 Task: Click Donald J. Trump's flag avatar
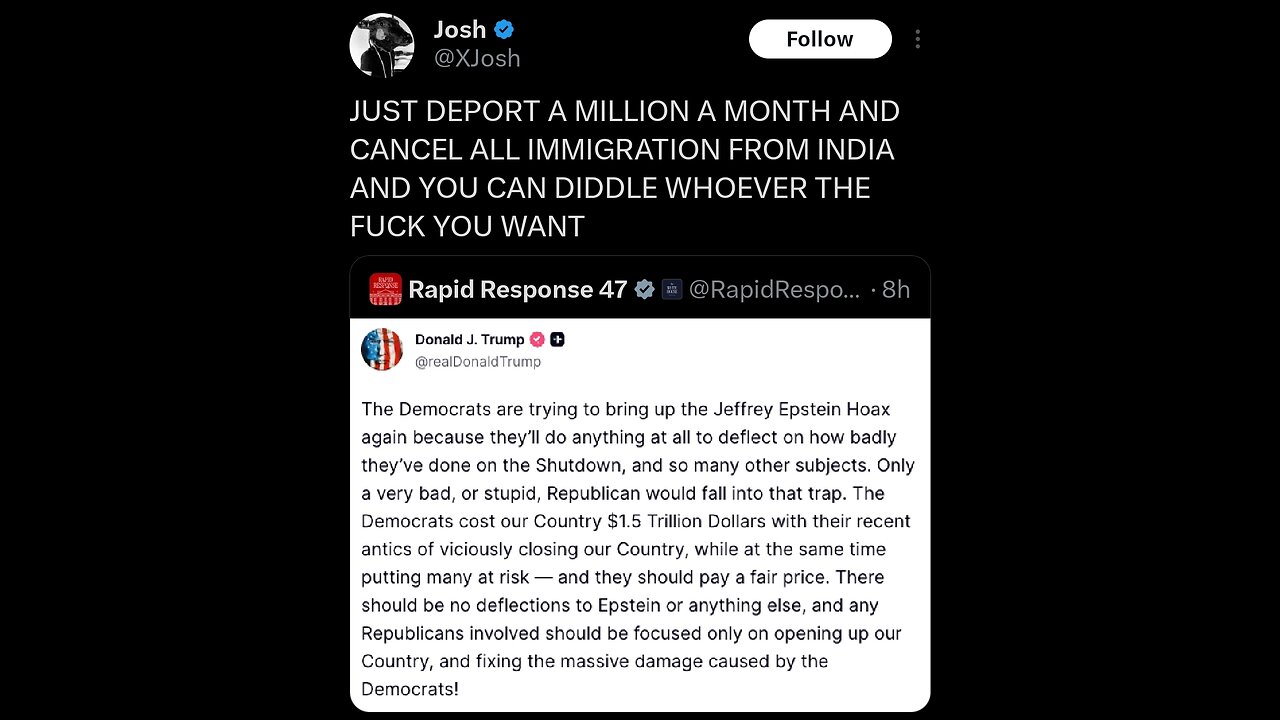[x=382, y=349]
